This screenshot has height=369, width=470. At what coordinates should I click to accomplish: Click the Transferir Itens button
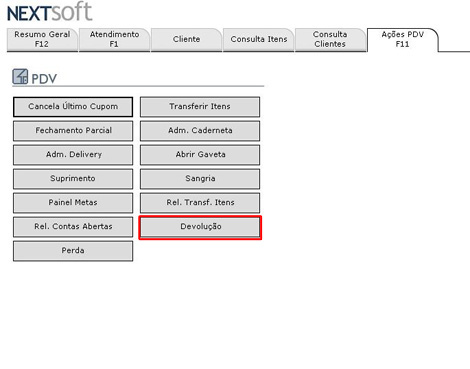click(200, 107)
